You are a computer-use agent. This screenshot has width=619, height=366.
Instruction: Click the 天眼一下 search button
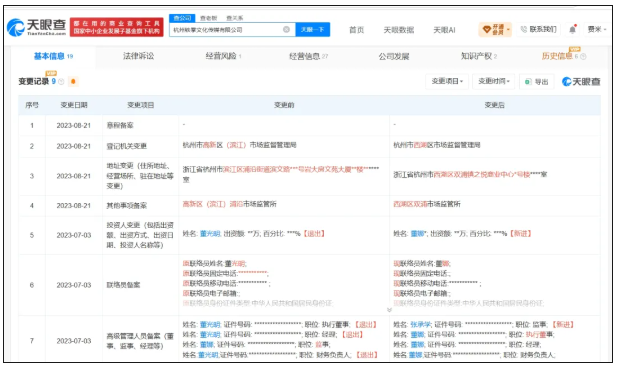tap(313, 30)
